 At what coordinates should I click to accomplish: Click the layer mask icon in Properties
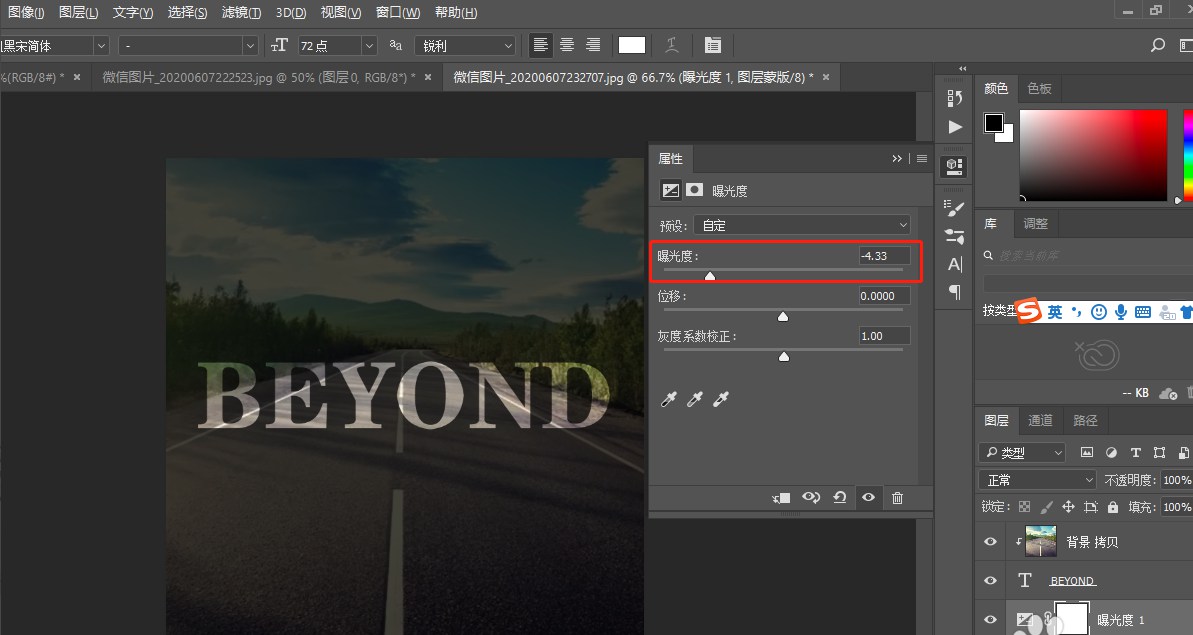click(x=694, y=190)
